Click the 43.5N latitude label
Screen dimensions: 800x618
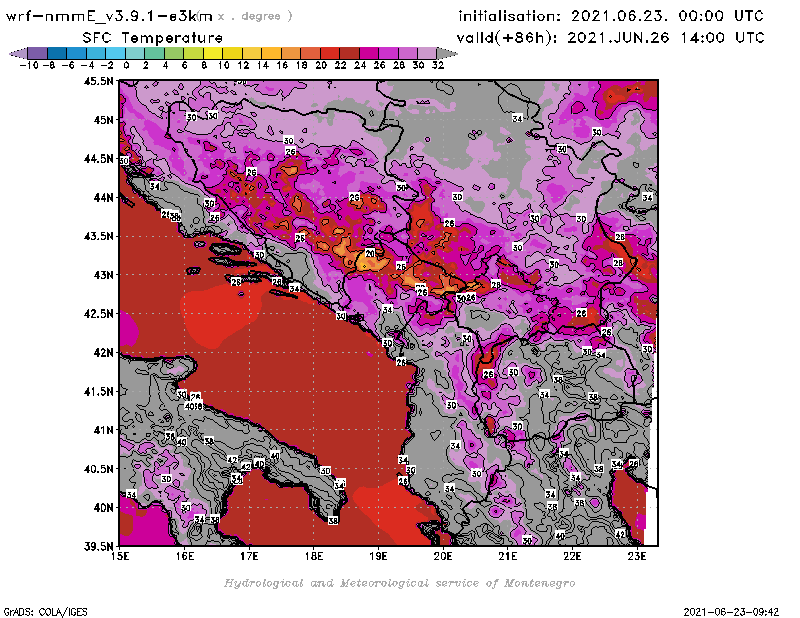tap(98, 236)
